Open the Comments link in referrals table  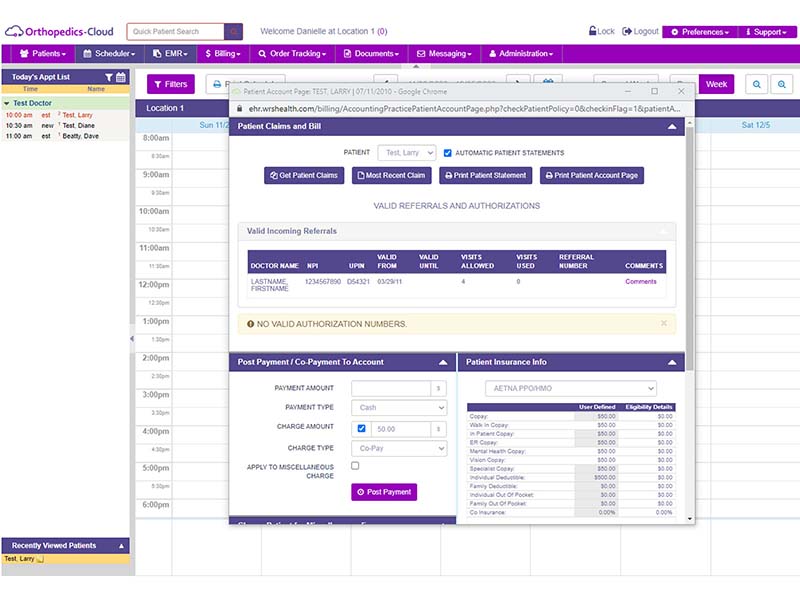click(641, 282)
